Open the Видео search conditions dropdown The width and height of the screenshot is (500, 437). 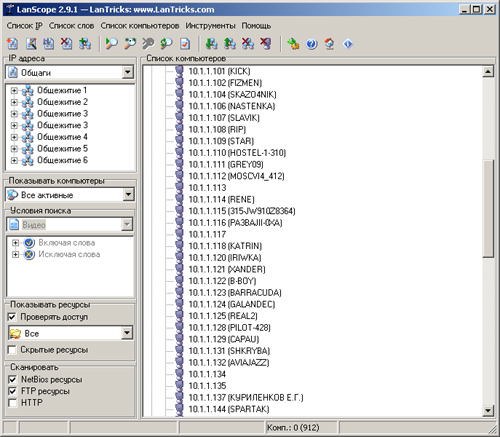coord(127,224)
